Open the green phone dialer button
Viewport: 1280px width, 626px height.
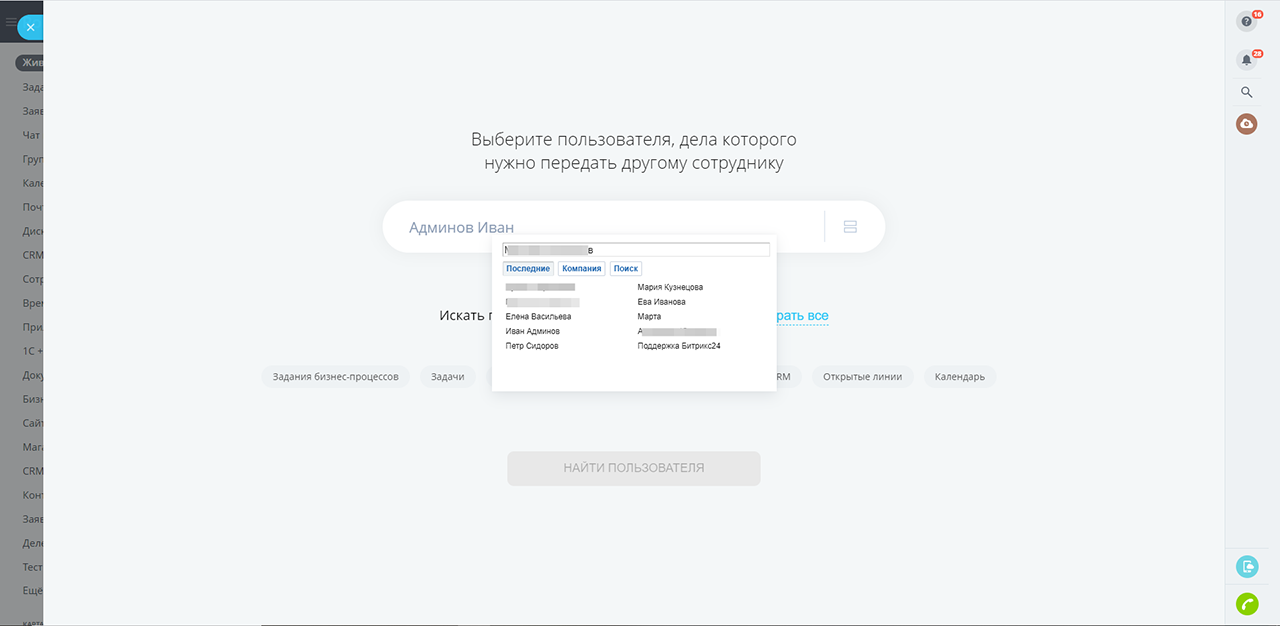1247,604
